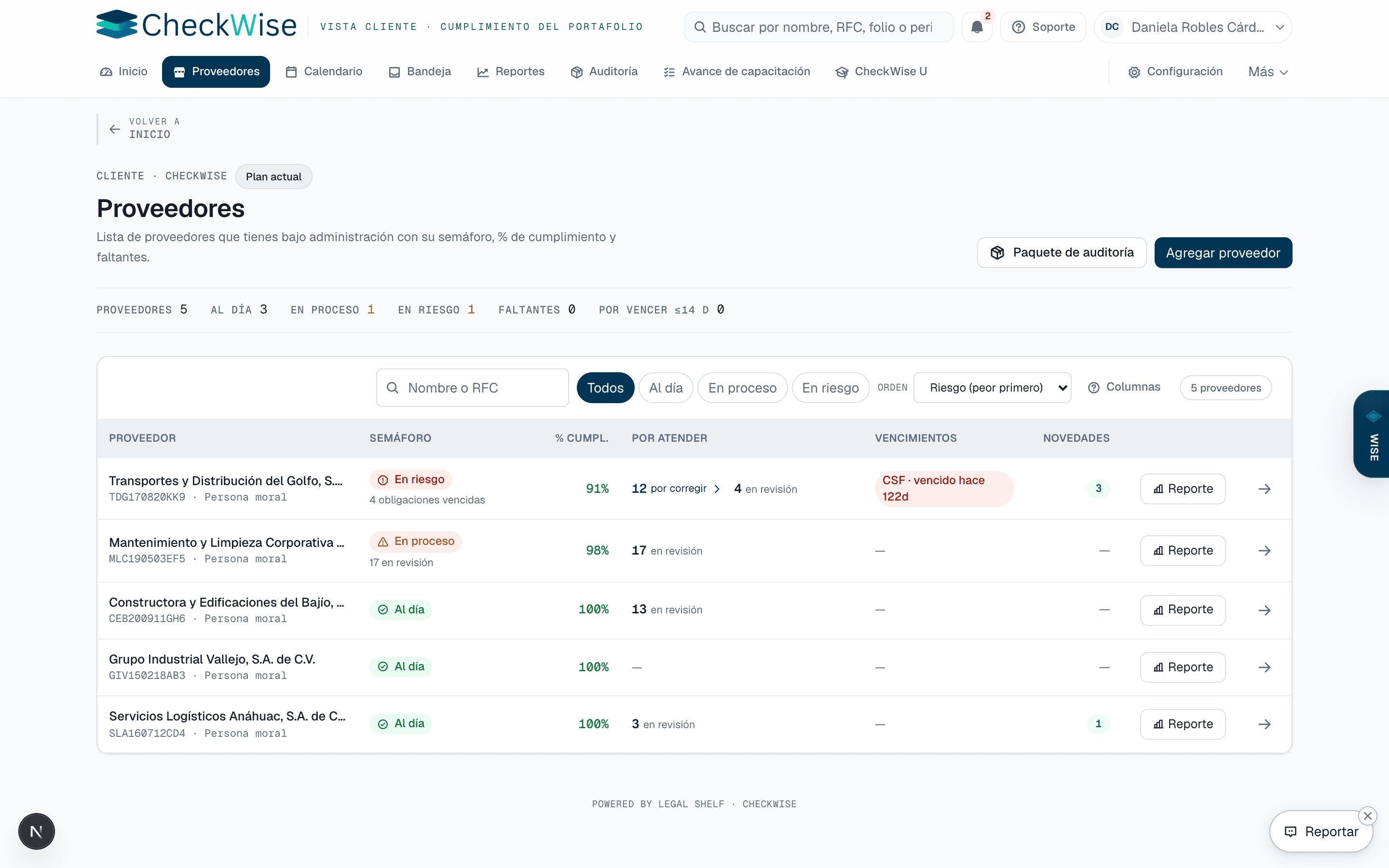The image size is (1389, 868).
Task: Switch to the Reportes tab
Action: tap(510, 71)
